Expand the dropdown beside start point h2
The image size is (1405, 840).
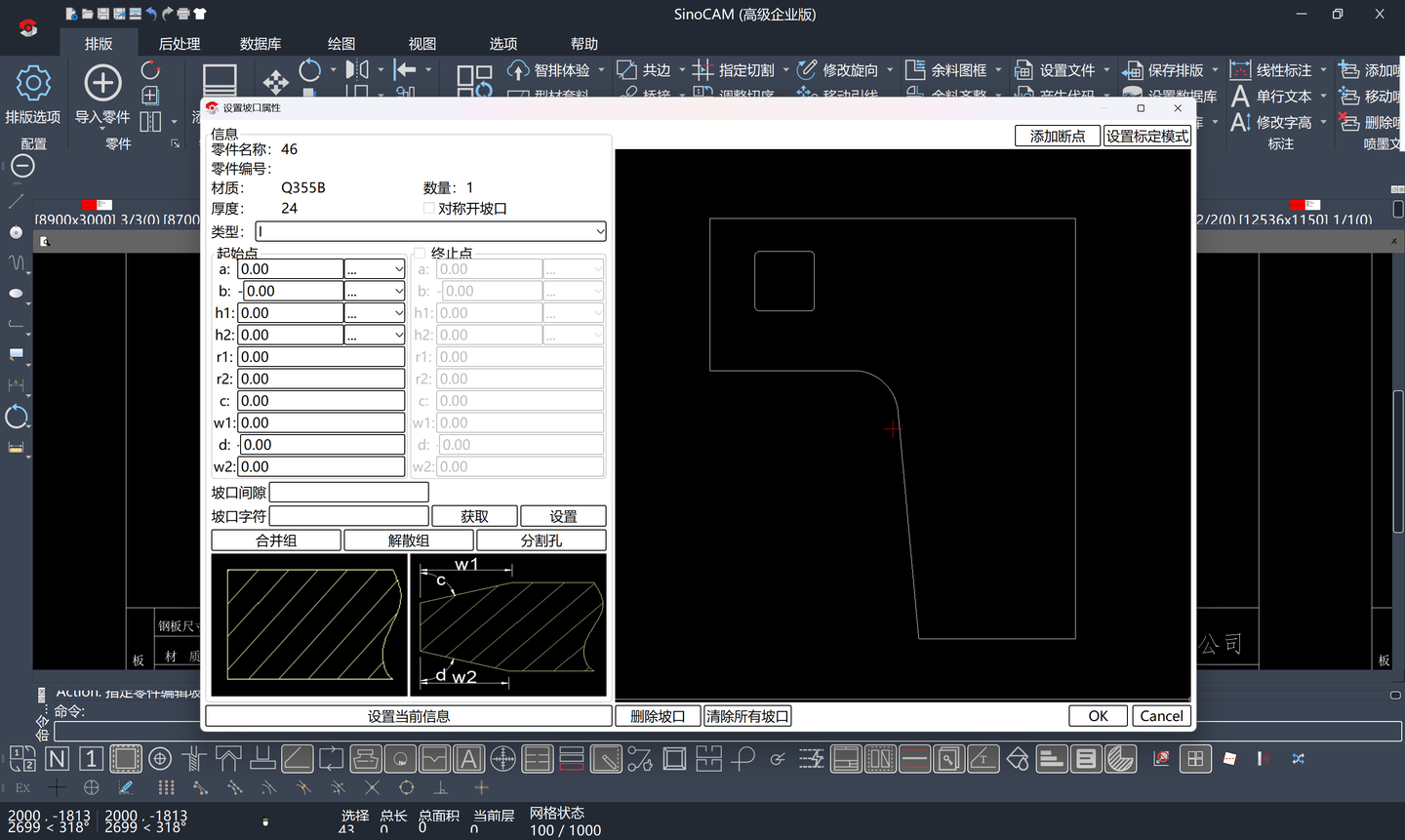(x=398, y=335)
